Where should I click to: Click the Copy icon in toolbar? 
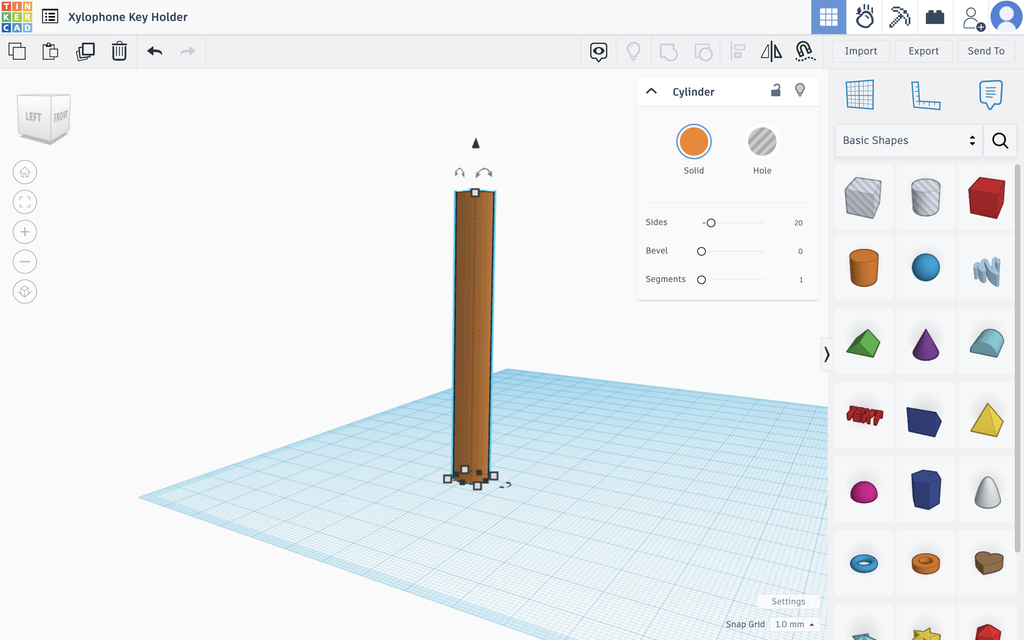17,51
